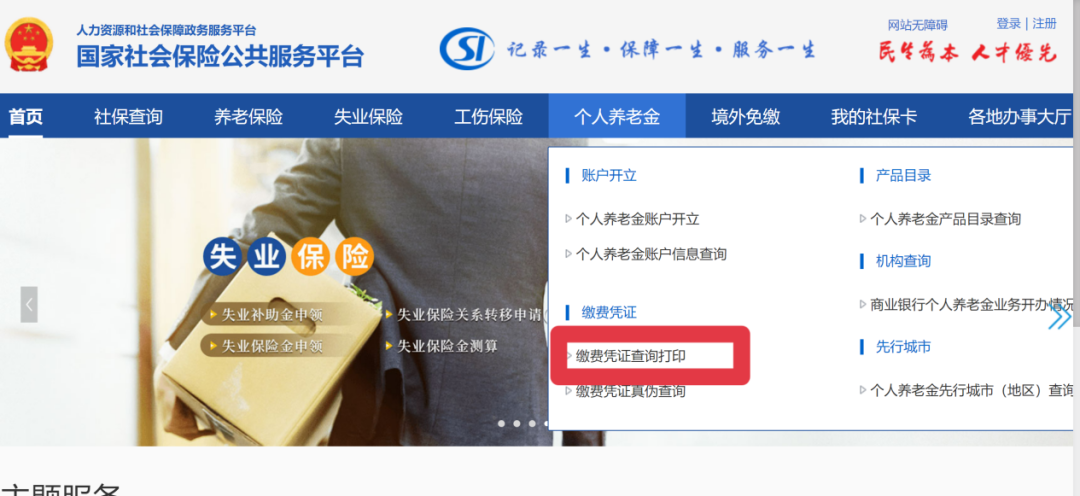Image resolution: width=1080 pixels, height=496 pixels.
Task: Click 注册 link
Action: pyautogui.click(x=1045, y=24)
